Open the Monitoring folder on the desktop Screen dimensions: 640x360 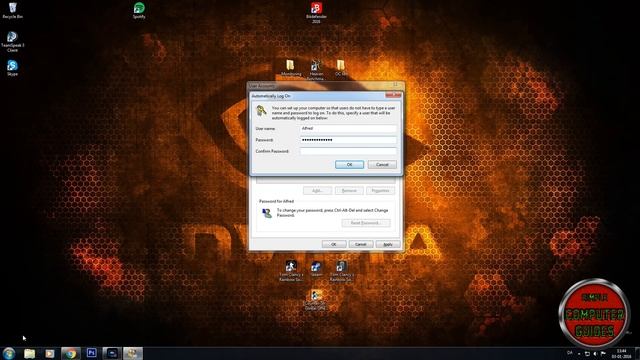[291, 69]
